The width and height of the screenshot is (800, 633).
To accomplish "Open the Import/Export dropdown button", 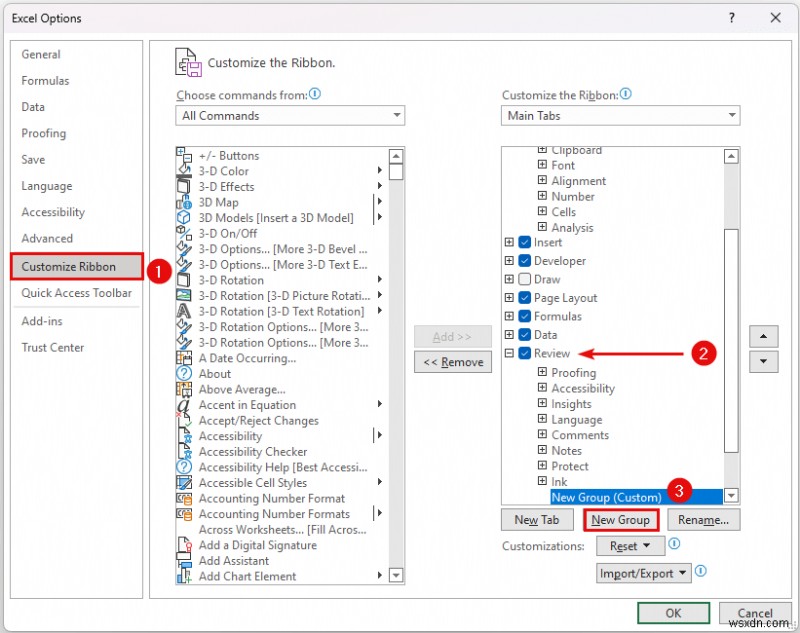I will click(x=643, y=573).
